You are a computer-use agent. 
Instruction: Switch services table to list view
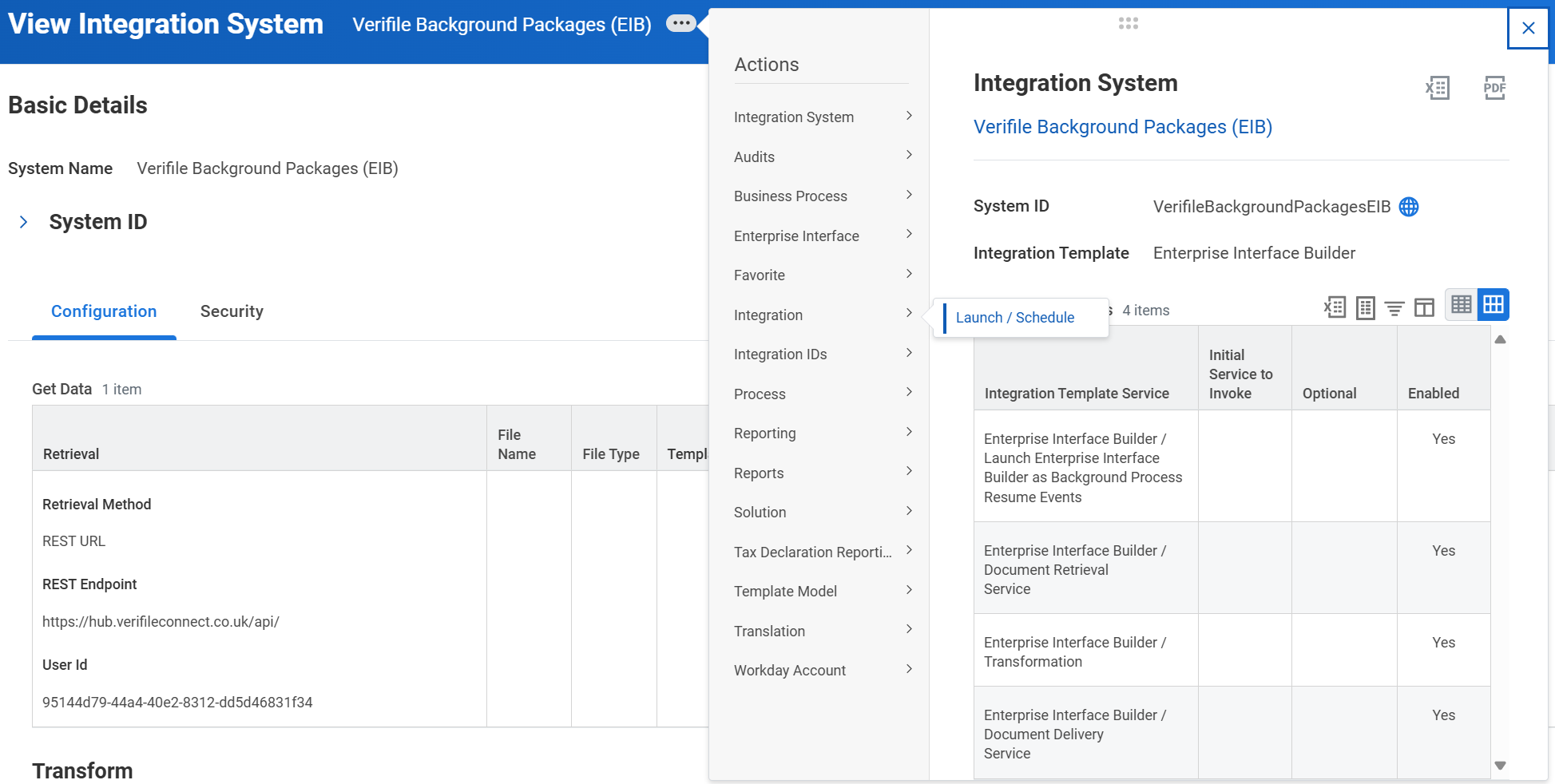[1461, 304]
